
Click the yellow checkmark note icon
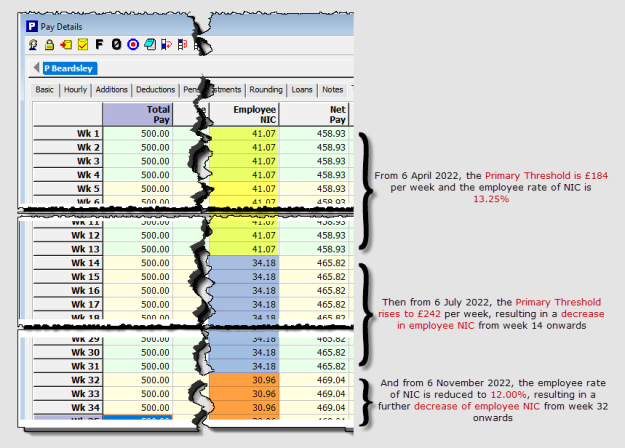coord(82,44)
